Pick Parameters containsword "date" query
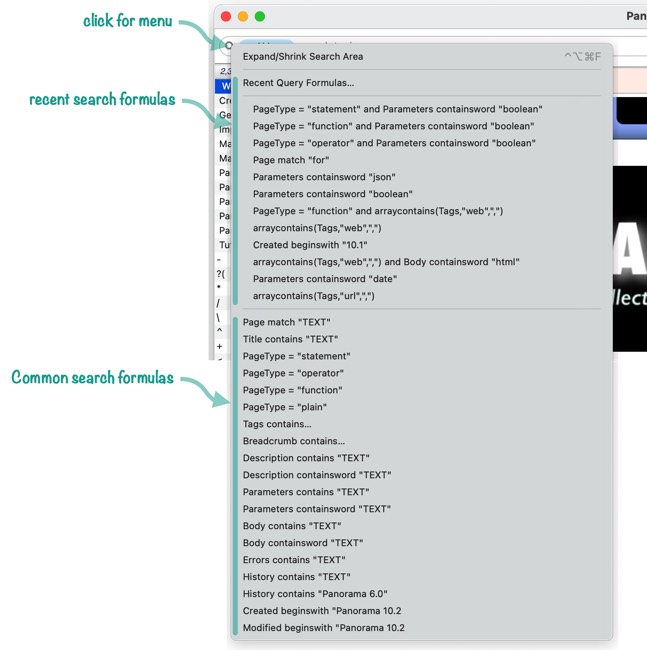Viewport: 647px width, 650px height. (x=422, y=279)
